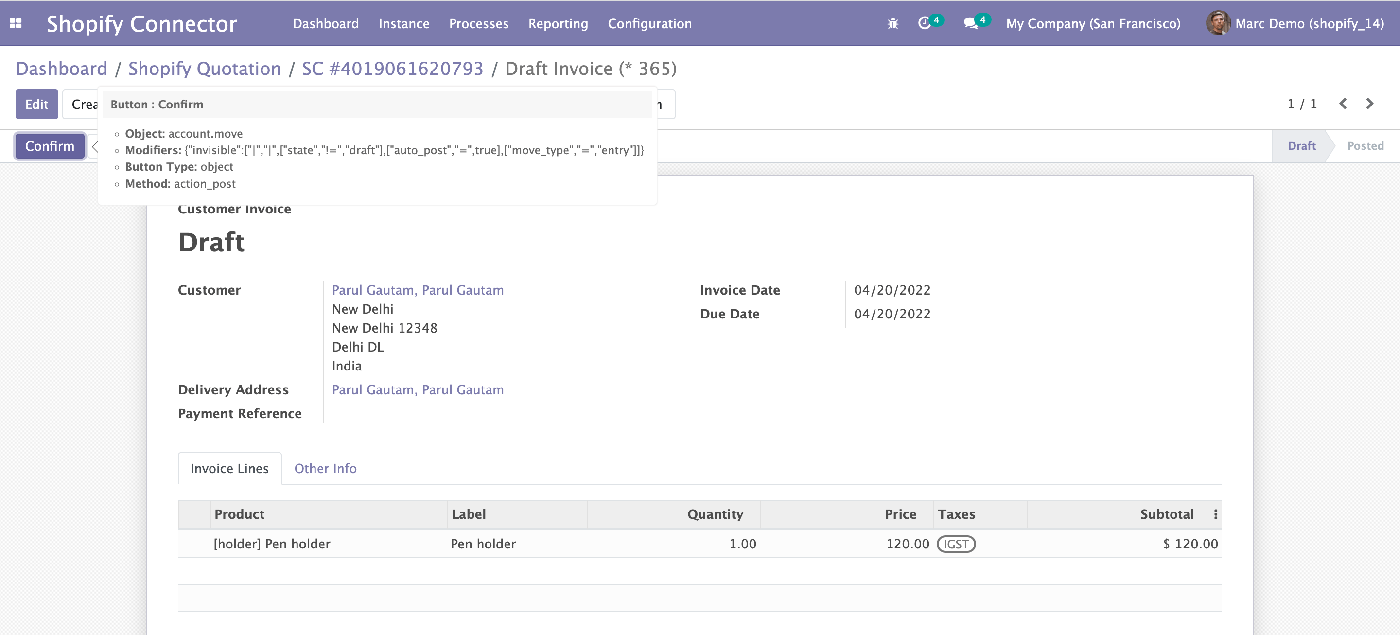Click the Posted status stage
Viewport: 1400px width, 635px height.
(x=1365, y=146)
